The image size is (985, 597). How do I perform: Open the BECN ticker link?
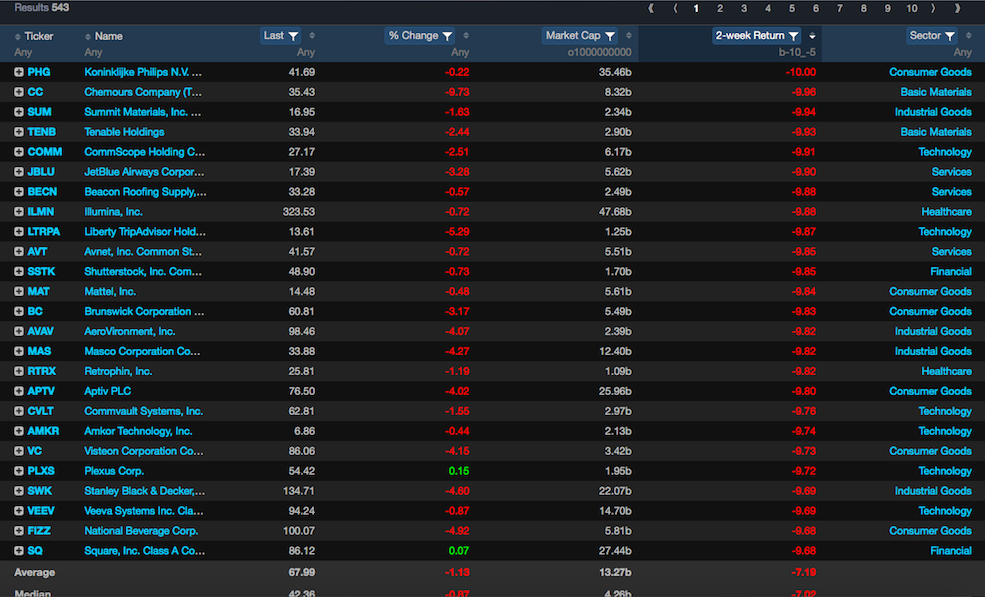coord(42,192)
